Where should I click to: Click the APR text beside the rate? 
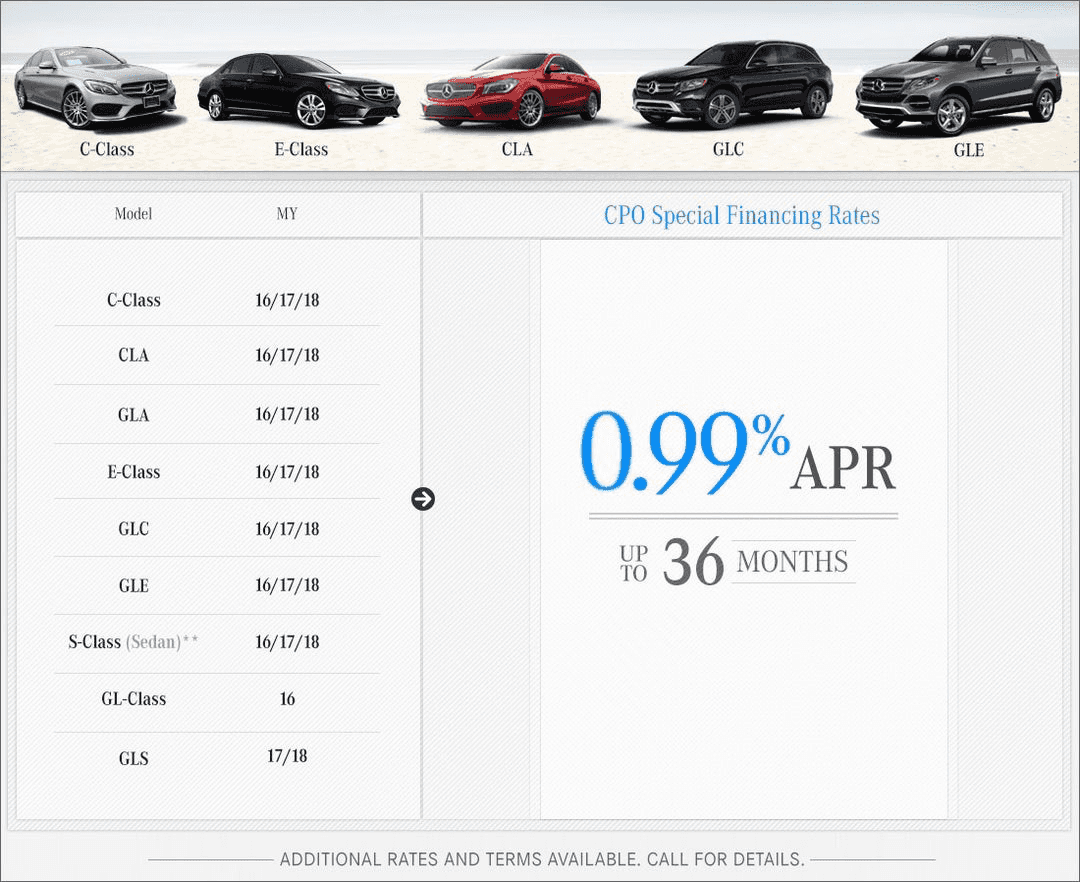(843, 468)
